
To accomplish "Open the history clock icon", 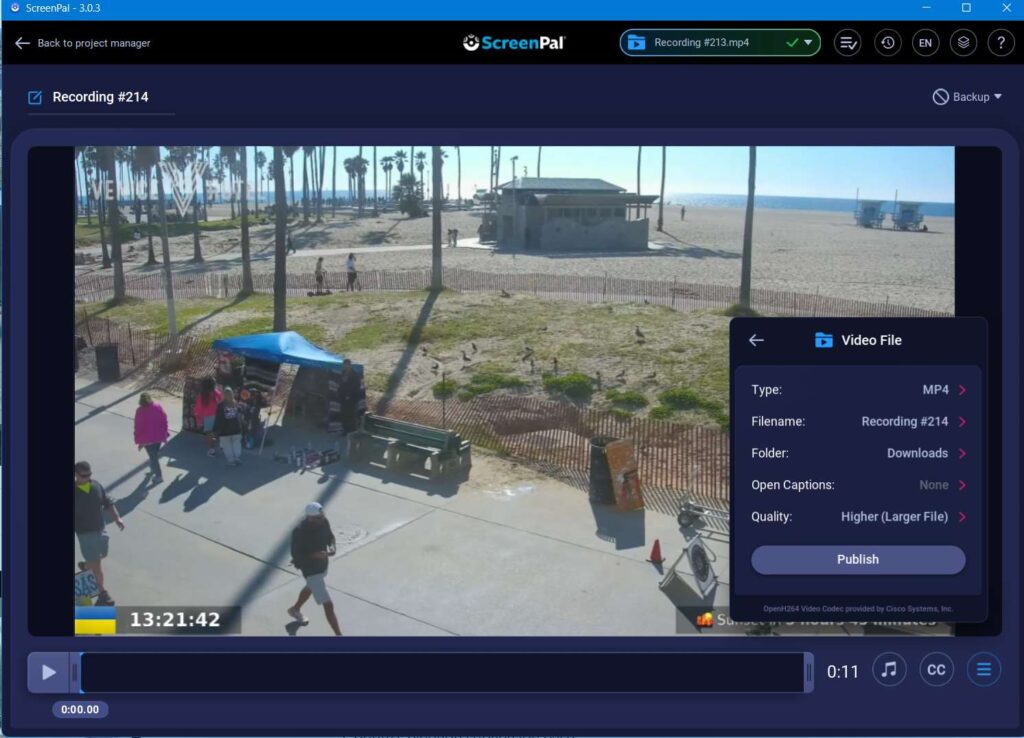I will pyautogui.click(x=887, y=43).
